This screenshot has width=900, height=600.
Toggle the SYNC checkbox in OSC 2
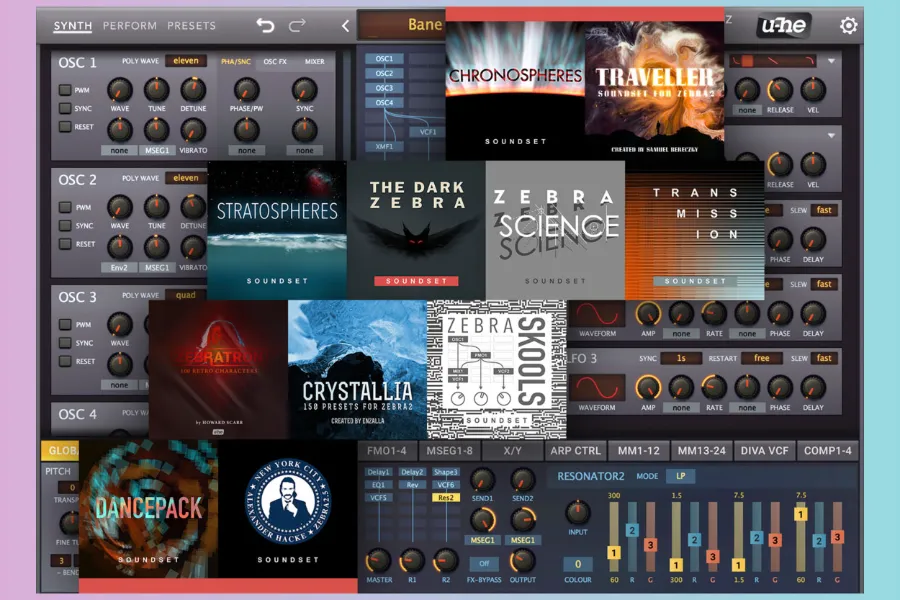[x=65, y=226]
